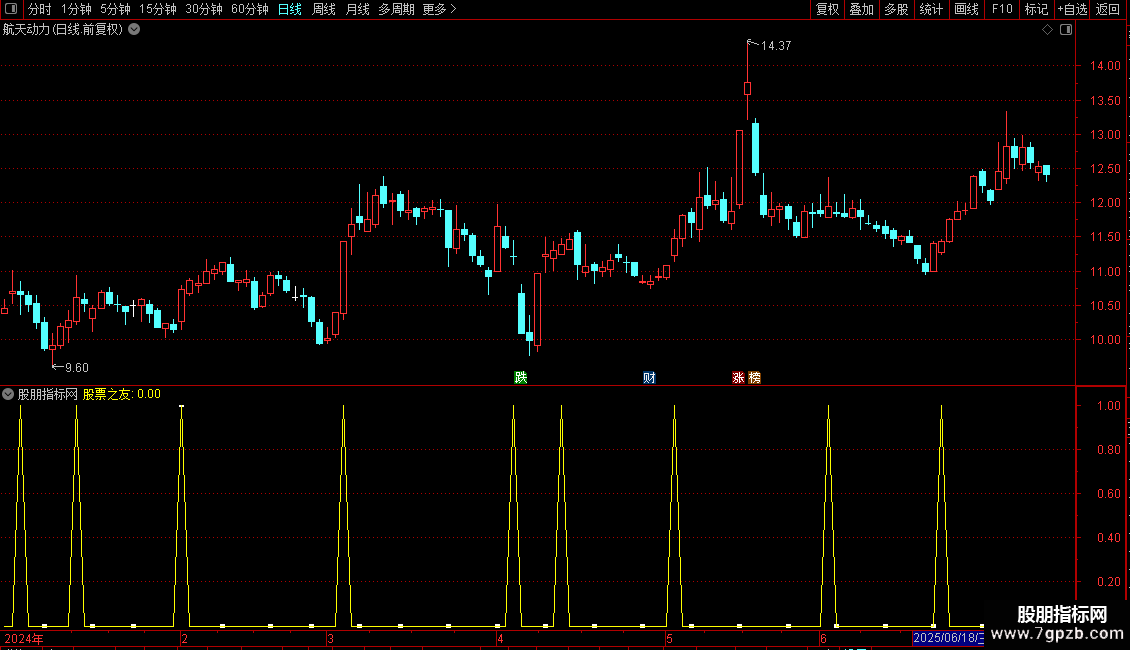Click month 5 marker on time axis
This screenshot has height=650, width=1130.
[669, 639]
